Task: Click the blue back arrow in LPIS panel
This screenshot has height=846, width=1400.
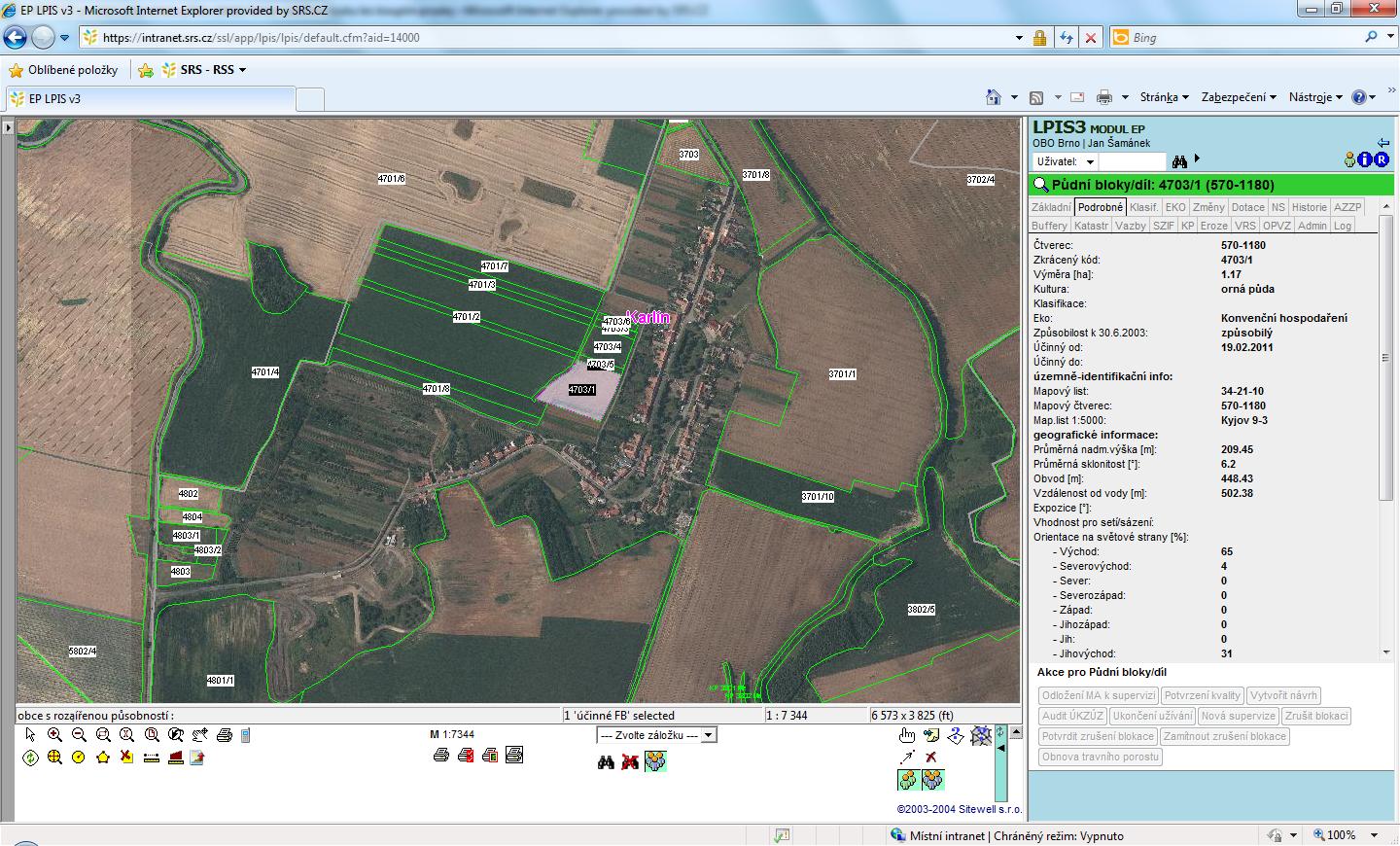Action: 1383,143
